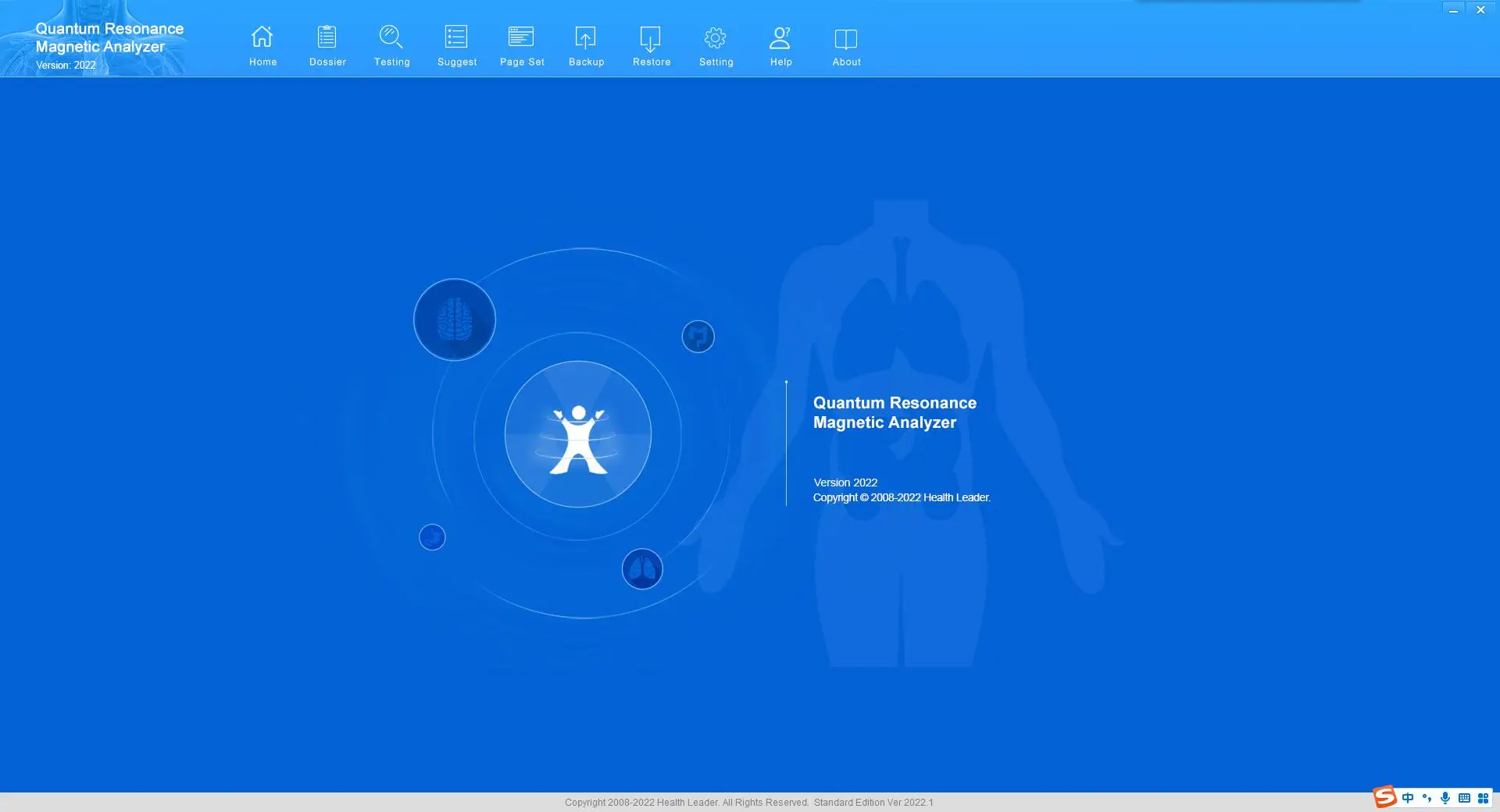The image size is (1500, 812).
Task: Click the status bar 'All Rights Reserved' text
Action: point(765,803)
